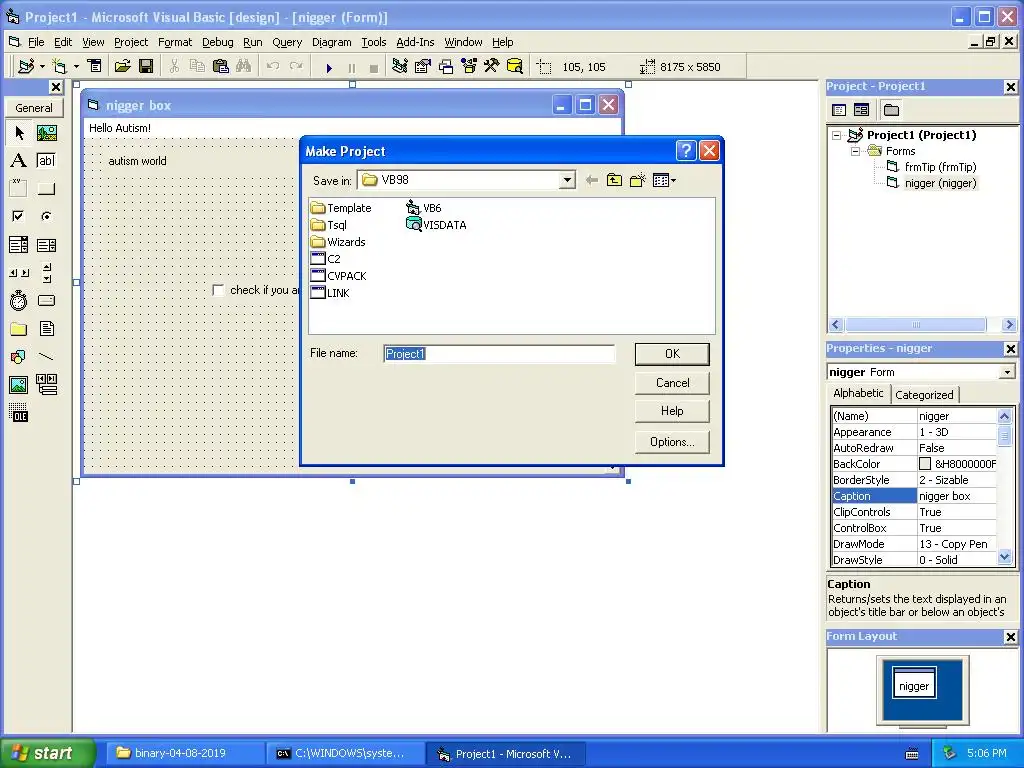Switch to the Categorized tab

pyautogui.click(x=923, y=394)
